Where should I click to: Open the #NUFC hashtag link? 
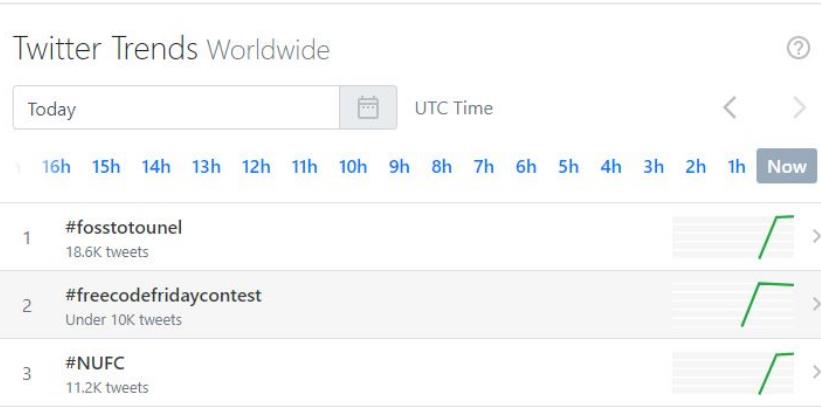point(95,363)
